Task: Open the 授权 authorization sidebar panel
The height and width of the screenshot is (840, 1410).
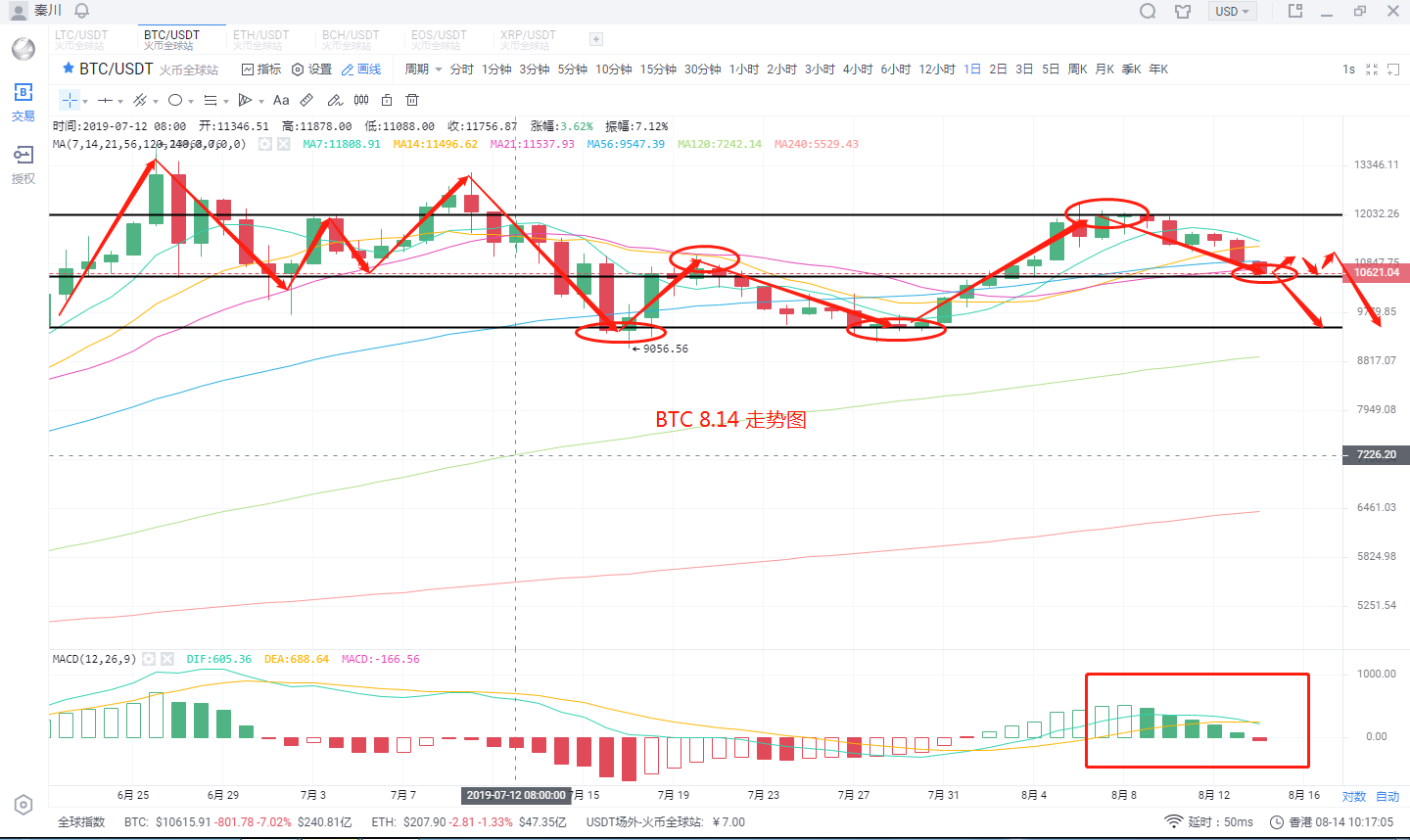Action: [23, 164]
